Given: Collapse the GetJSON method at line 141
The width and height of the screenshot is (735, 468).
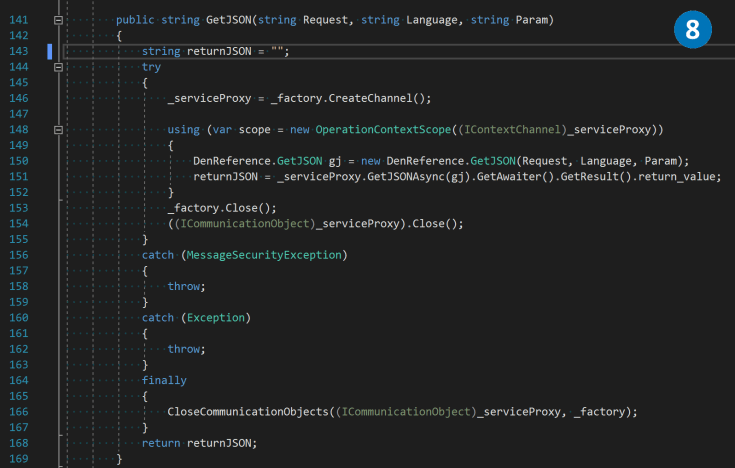Looking at the screenshot, I should [x=58, y=20].
